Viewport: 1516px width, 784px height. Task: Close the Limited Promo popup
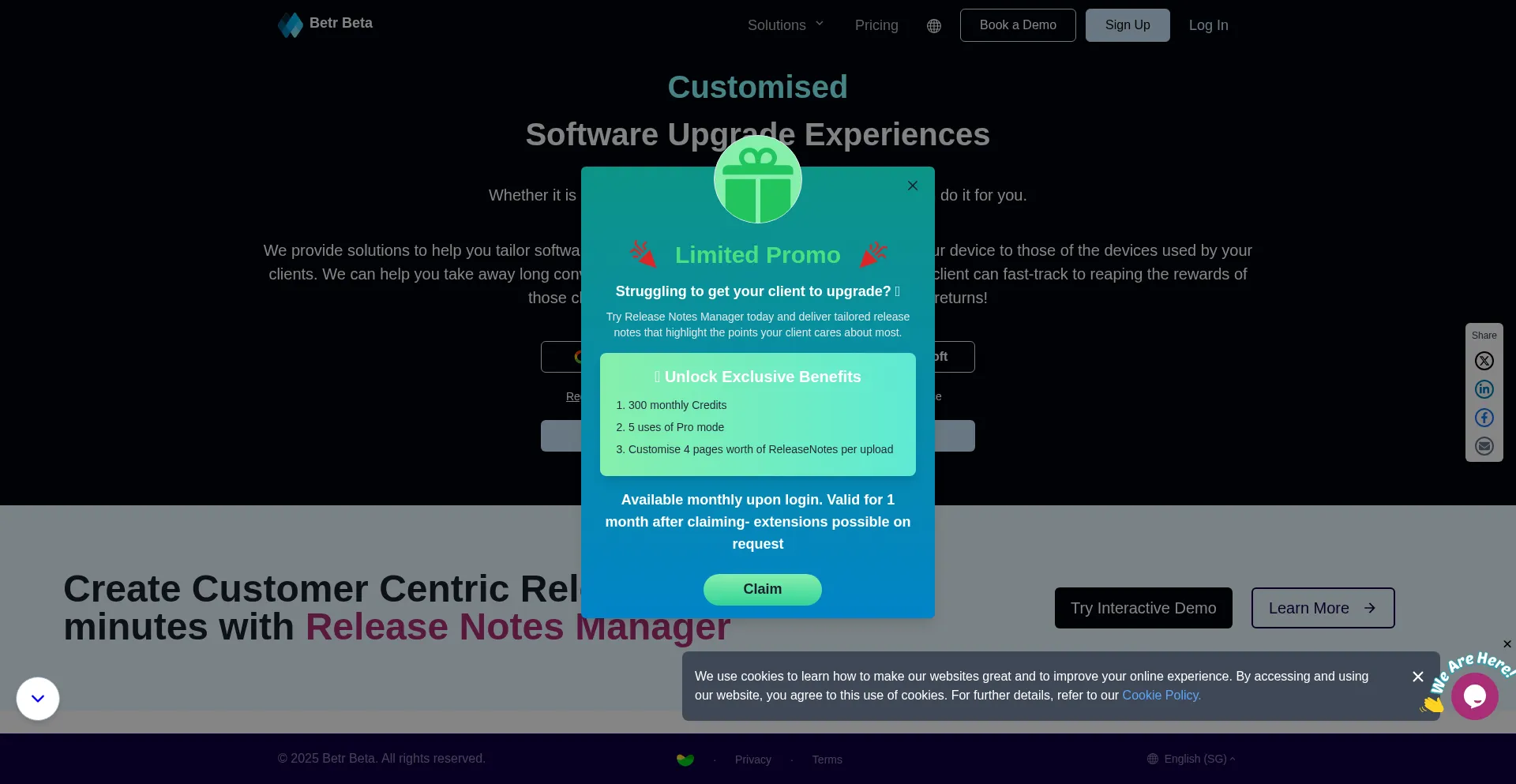(913, 186)
